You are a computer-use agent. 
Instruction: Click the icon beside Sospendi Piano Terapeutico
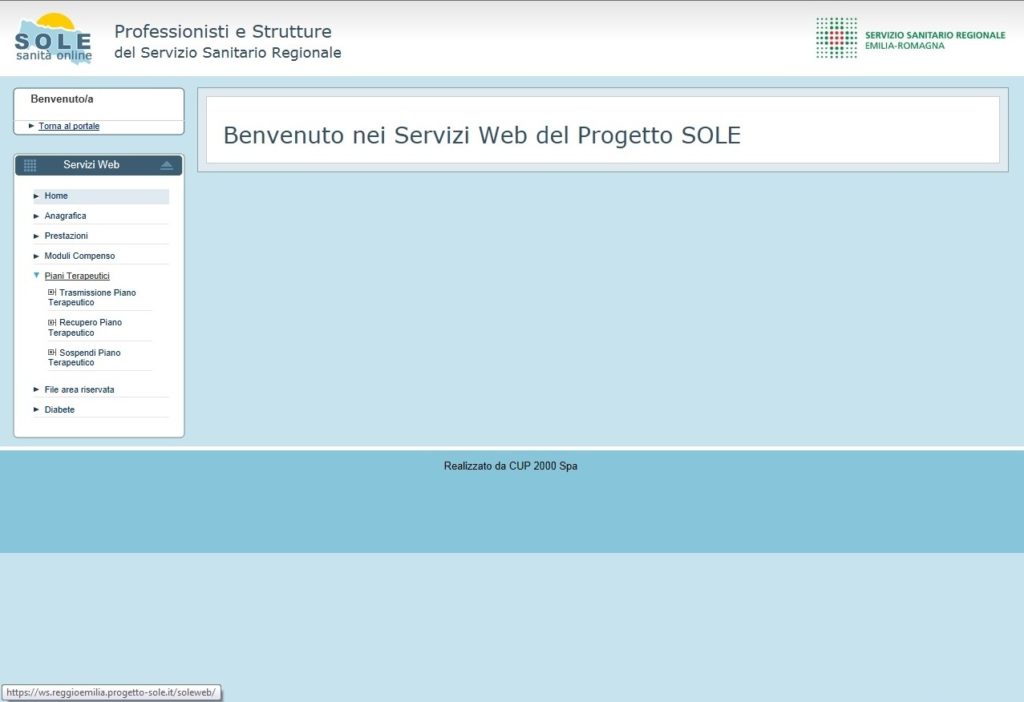pos(52,352)
